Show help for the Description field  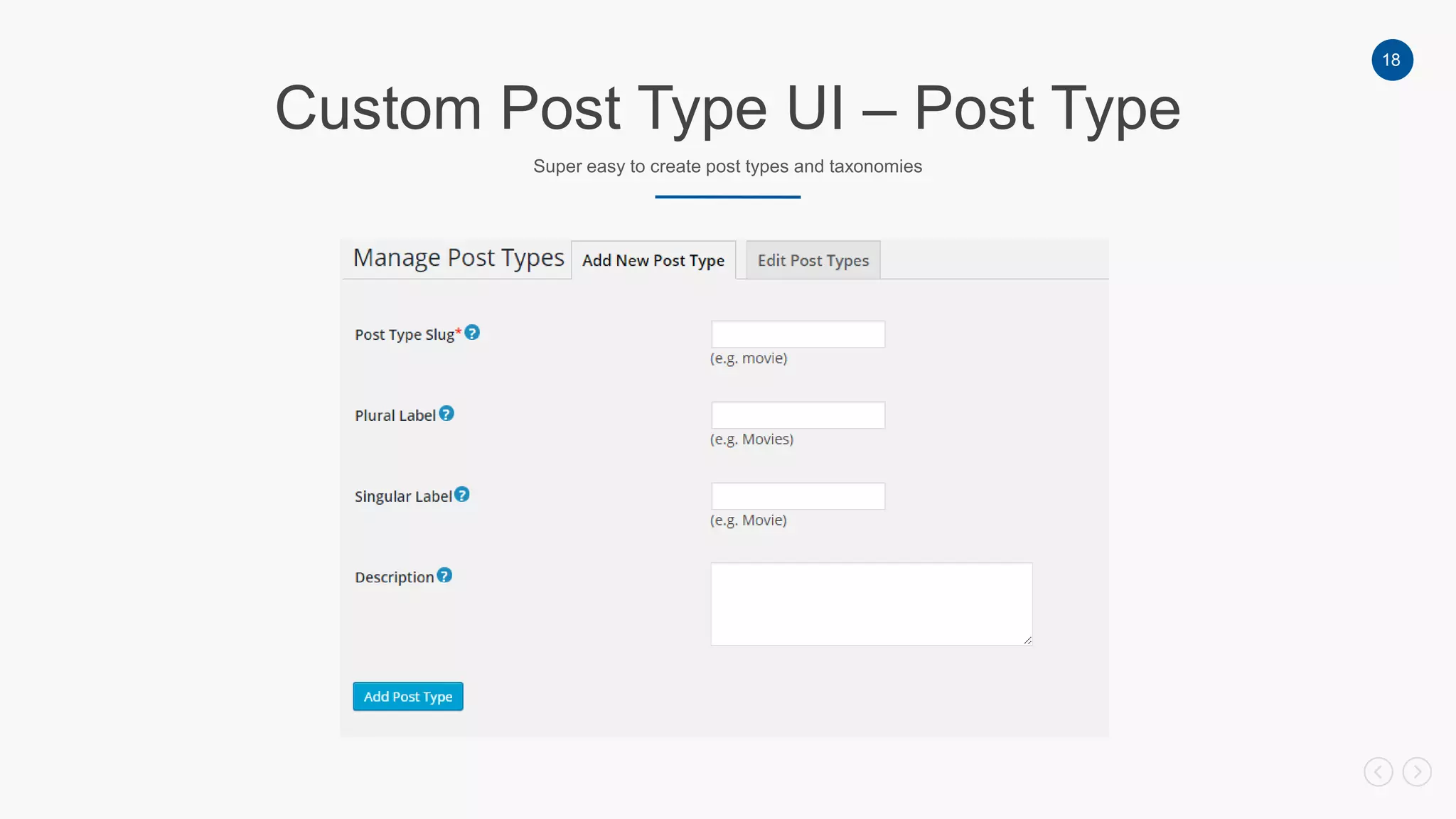[444, 575]
